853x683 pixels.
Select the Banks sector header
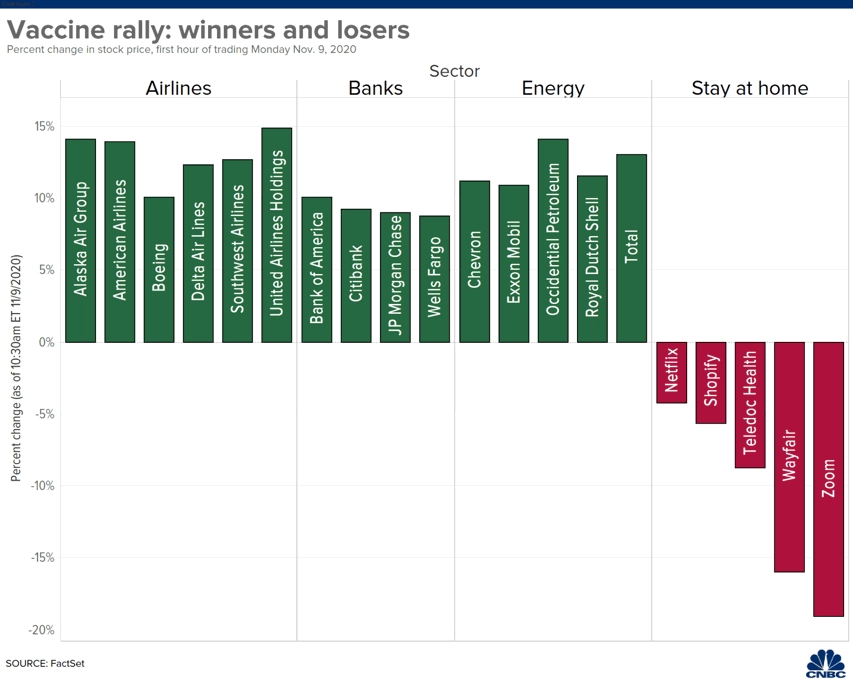[x=375, y=88]
